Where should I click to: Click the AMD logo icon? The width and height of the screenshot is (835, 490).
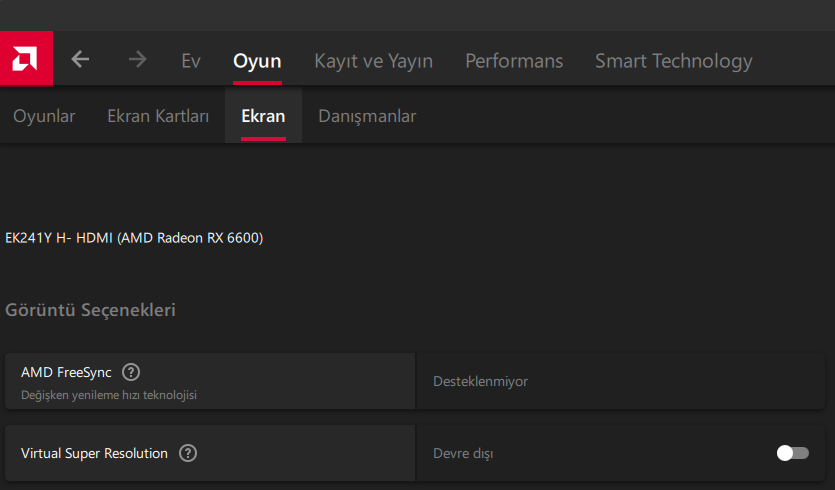point(26,60)
